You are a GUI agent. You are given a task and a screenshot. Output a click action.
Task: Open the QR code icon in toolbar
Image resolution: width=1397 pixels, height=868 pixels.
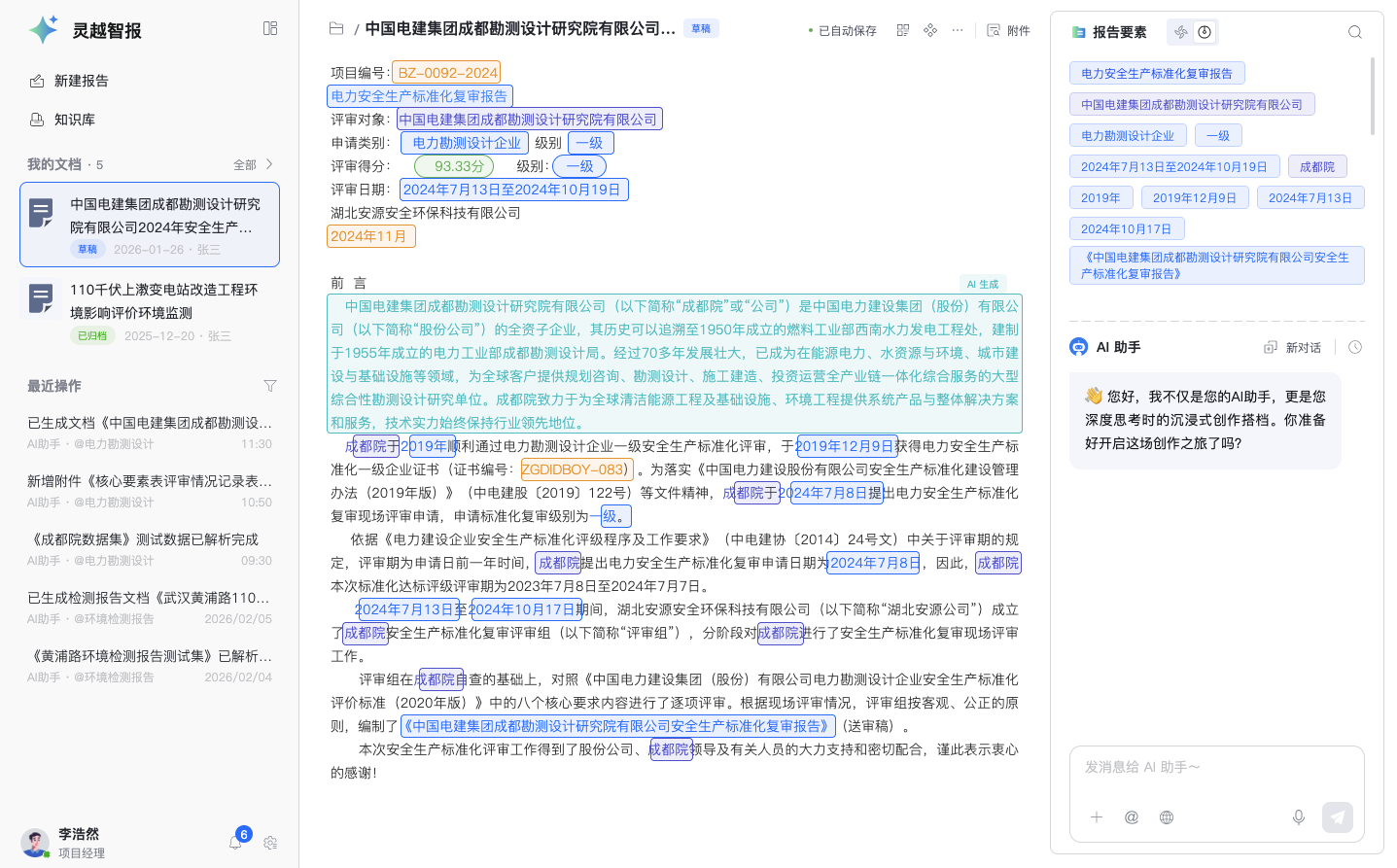click(x=903, y=30)
